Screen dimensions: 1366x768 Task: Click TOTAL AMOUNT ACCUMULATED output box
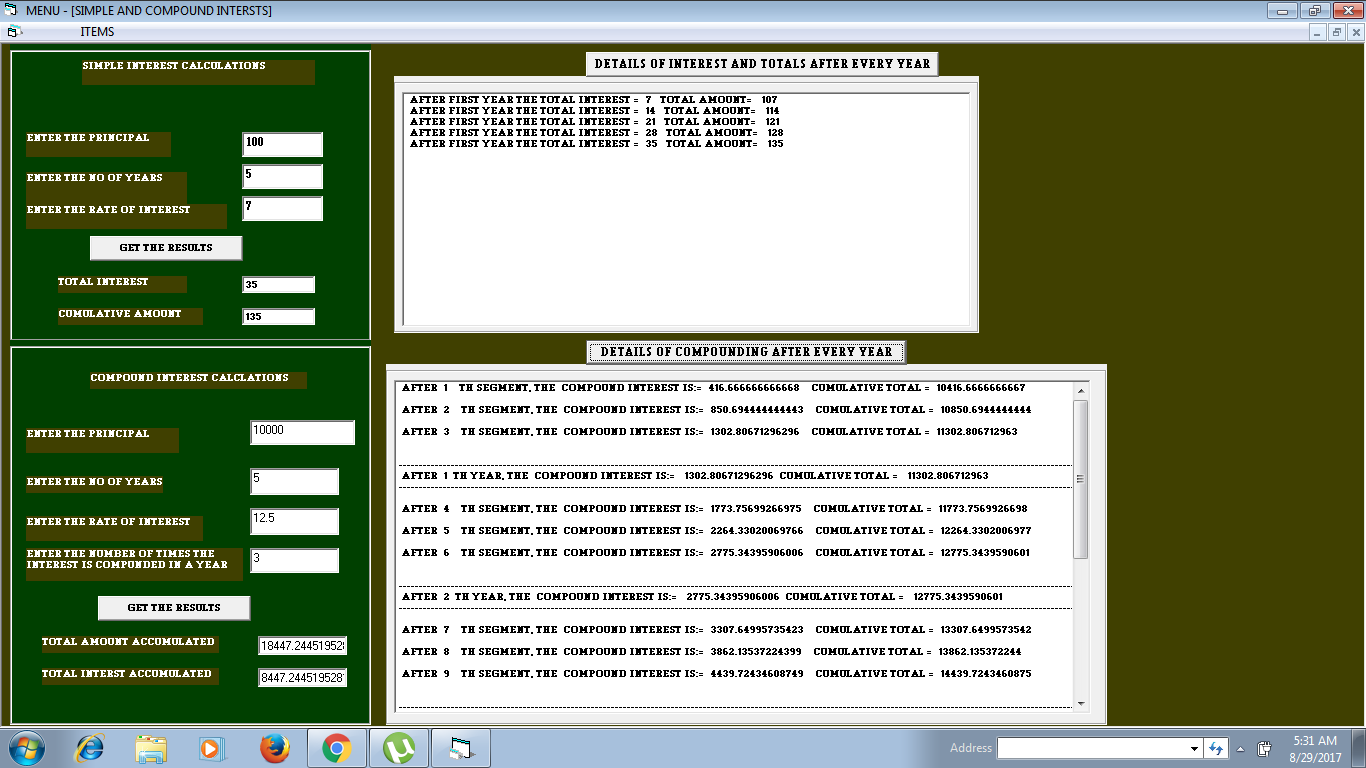point(303,646)
